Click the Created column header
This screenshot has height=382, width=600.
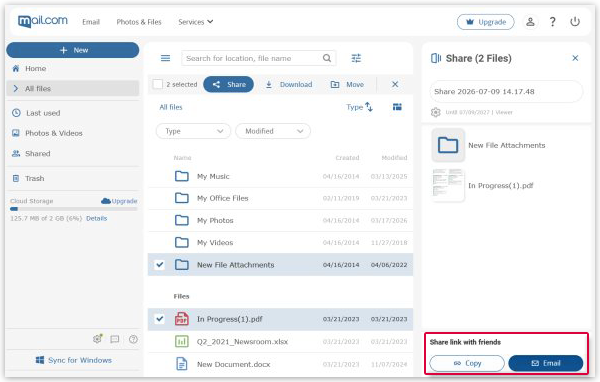(347, 158)
